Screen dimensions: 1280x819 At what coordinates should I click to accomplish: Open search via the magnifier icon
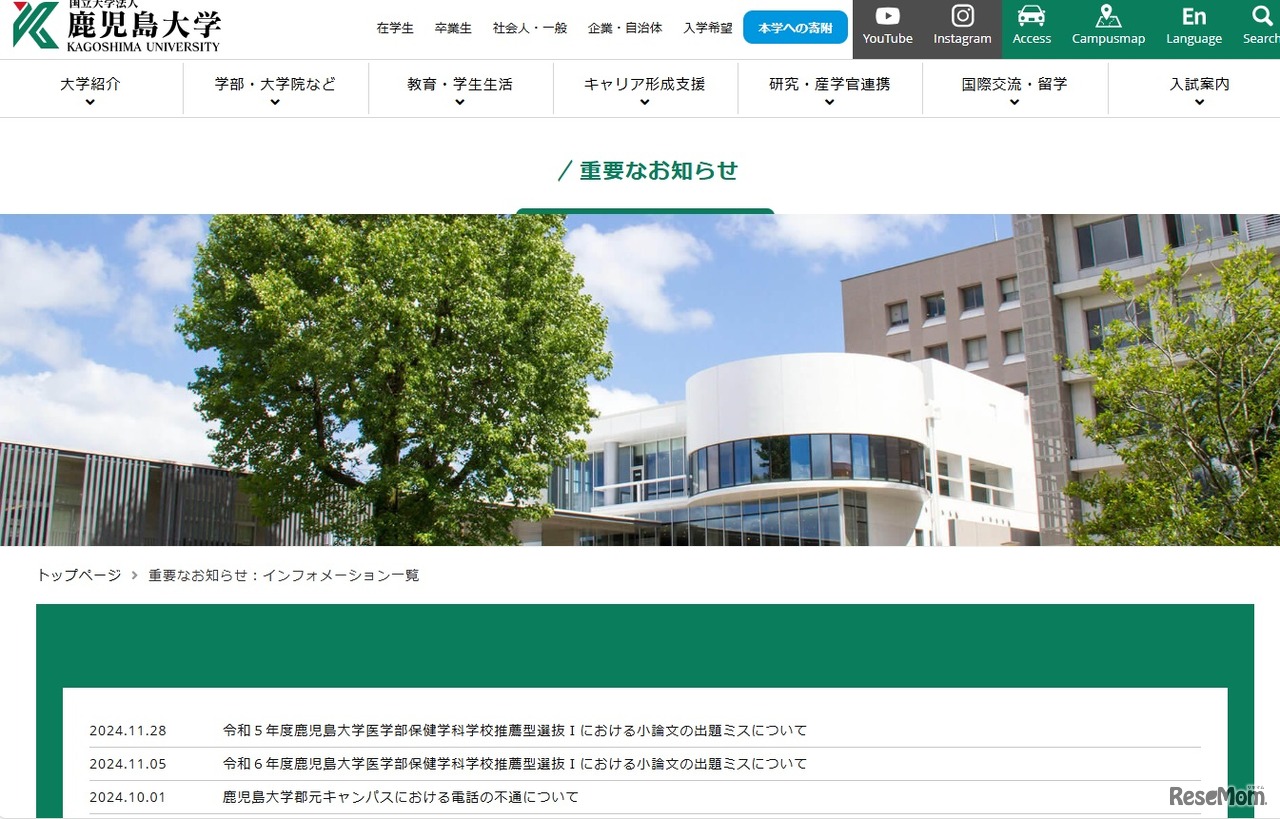click(x=1263, y=24)
